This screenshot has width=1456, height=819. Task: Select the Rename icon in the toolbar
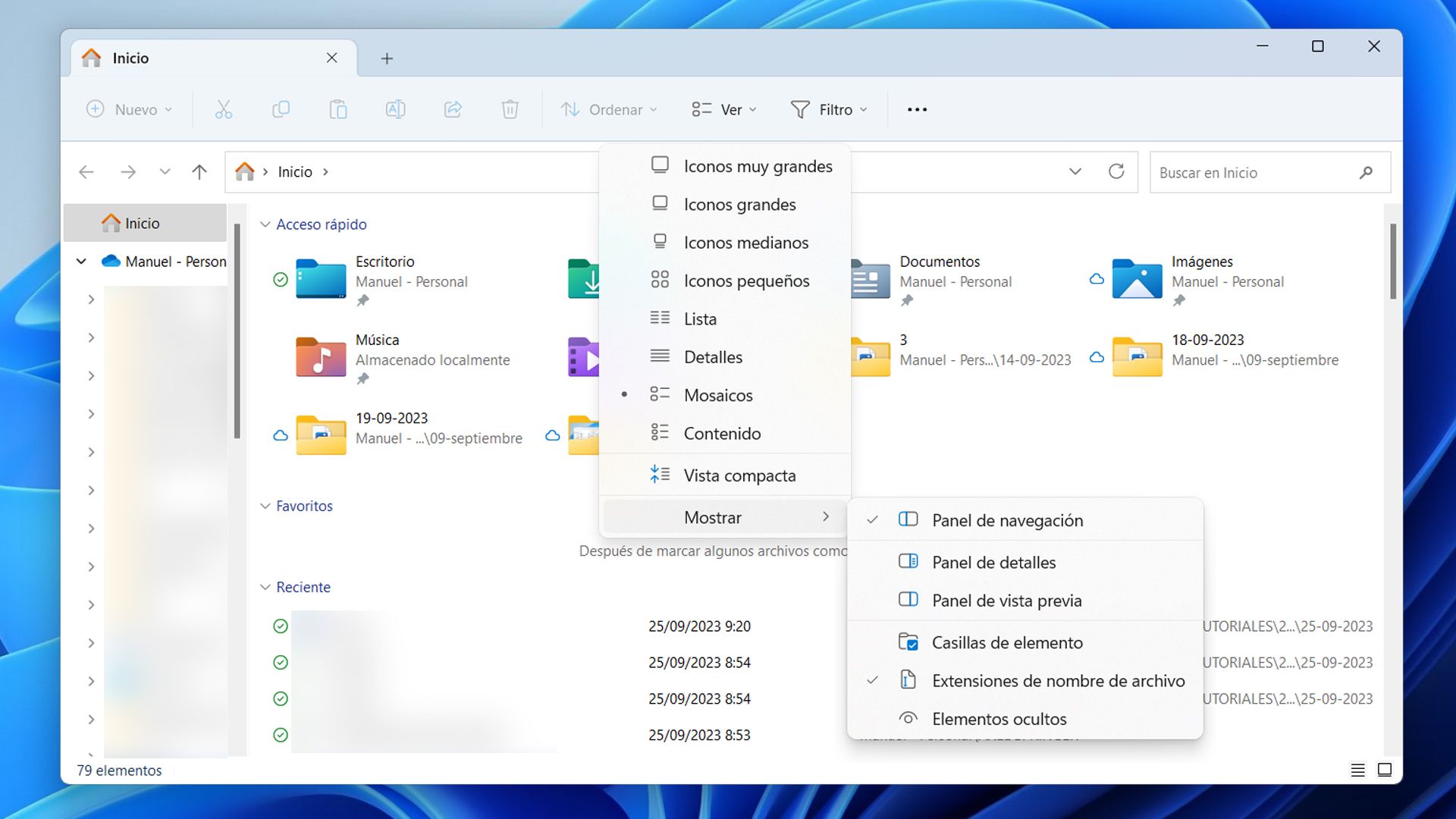click(395, 109)
